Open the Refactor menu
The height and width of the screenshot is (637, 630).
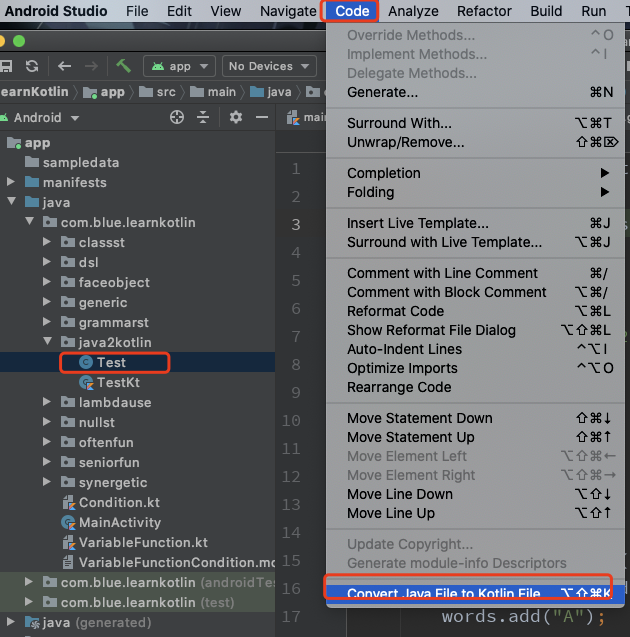pyautogui.click(x=484, y=11)
